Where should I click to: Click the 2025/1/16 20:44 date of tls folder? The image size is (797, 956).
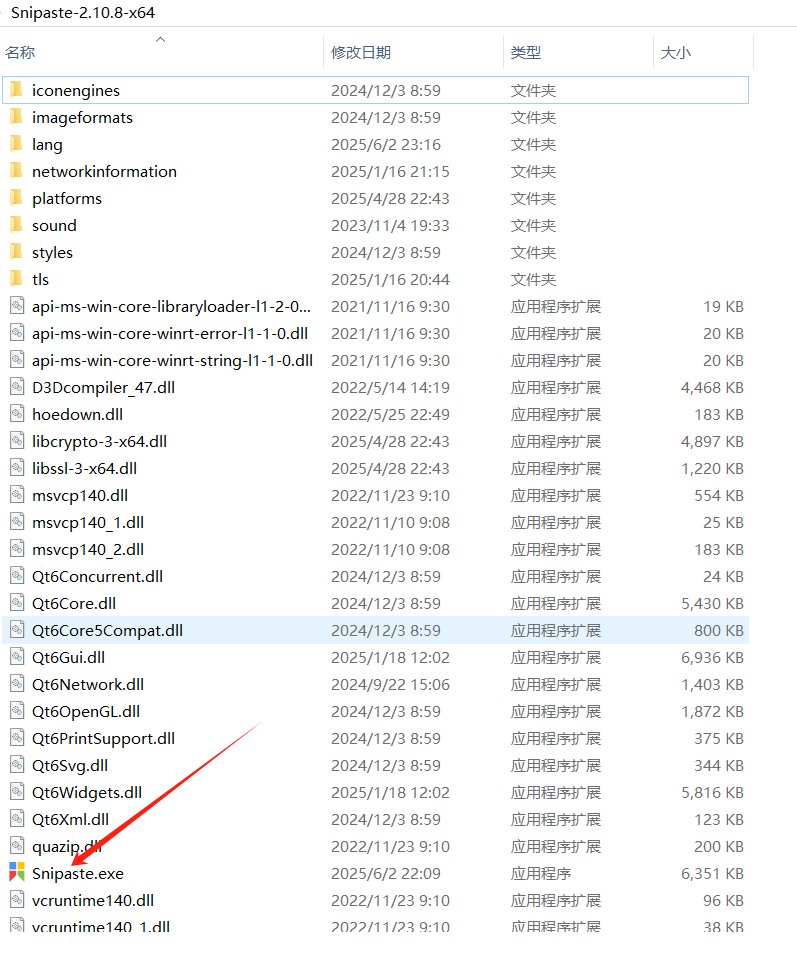(x=390, y=279)
